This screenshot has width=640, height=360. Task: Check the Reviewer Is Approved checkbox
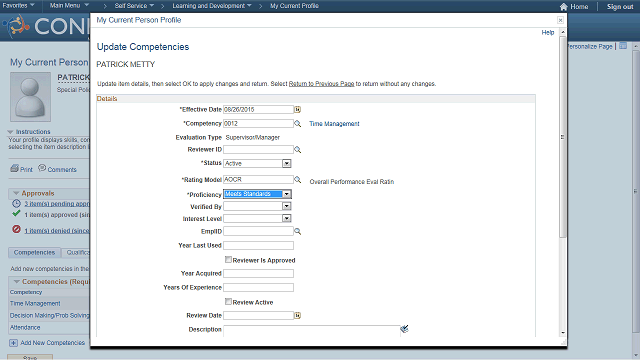(x=228, y=260)
